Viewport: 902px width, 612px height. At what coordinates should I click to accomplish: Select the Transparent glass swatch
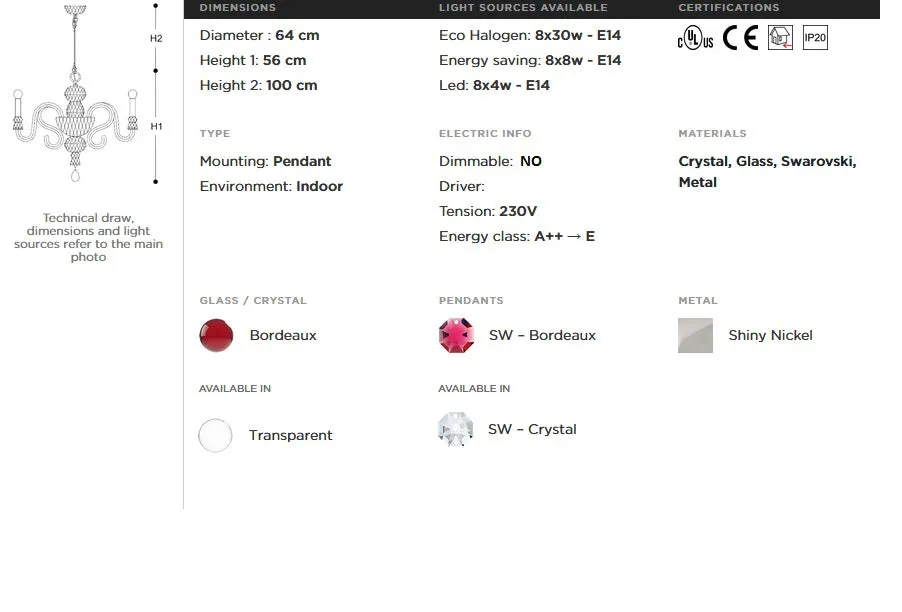215,435
